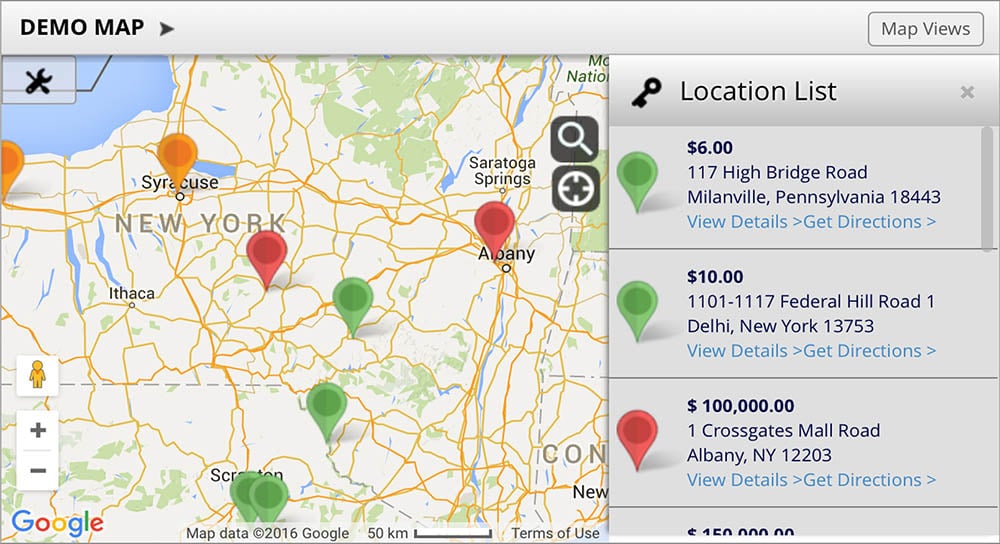This screenshot has width=1000, height=544.
Task: Zoom in with the plus button
Action: click(x=38, y=430)
